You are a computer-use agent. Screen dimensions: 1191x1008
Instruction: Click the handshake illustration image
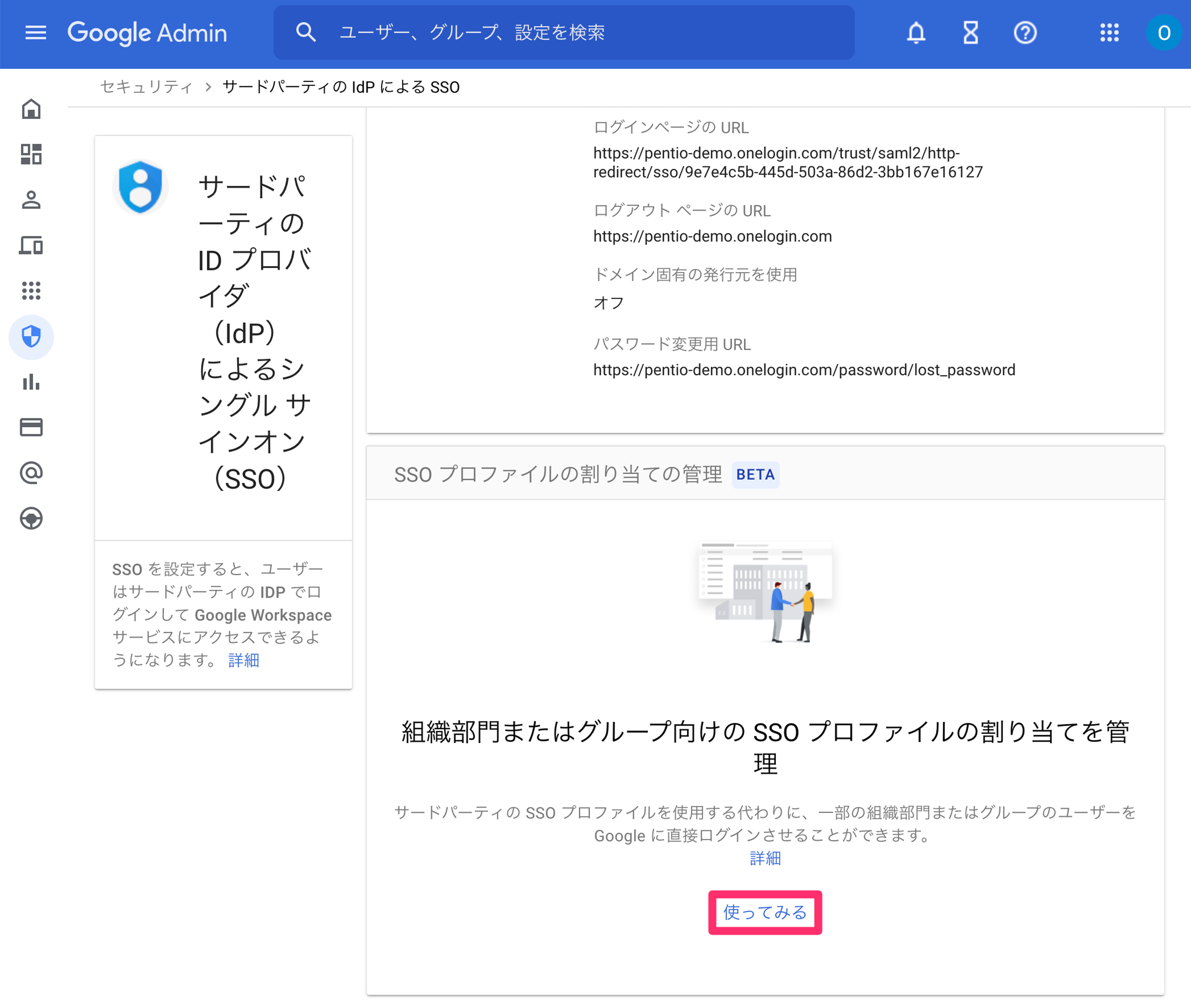click(765, 591)
